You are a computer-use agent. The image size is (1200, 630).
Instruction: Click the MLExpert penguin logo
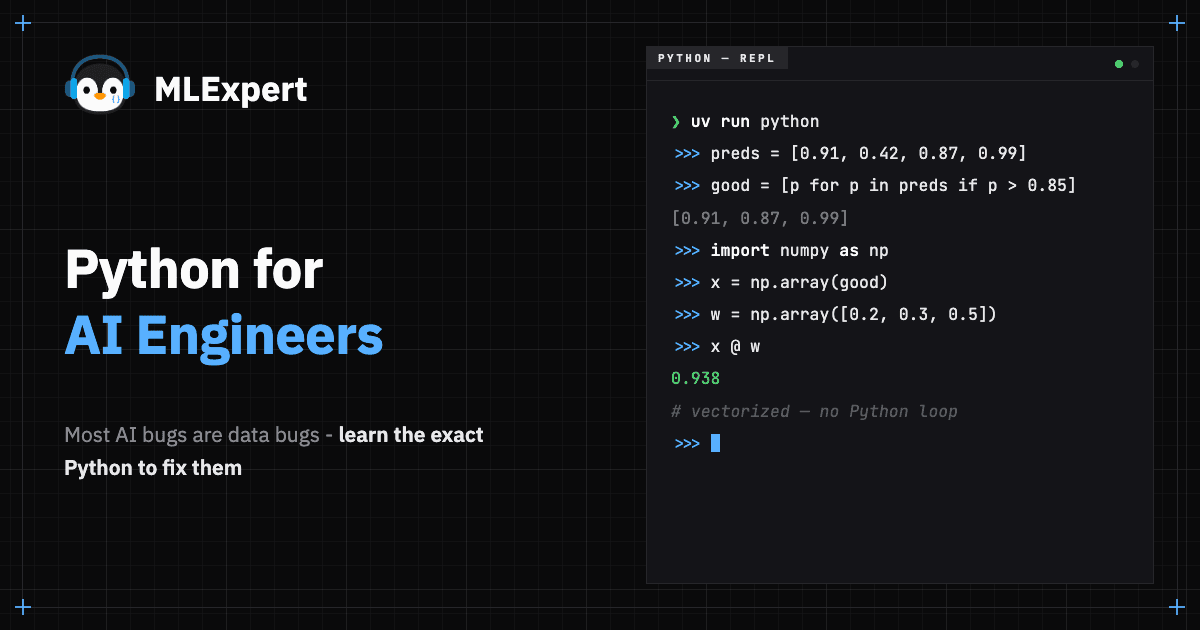tap(100, 84)
